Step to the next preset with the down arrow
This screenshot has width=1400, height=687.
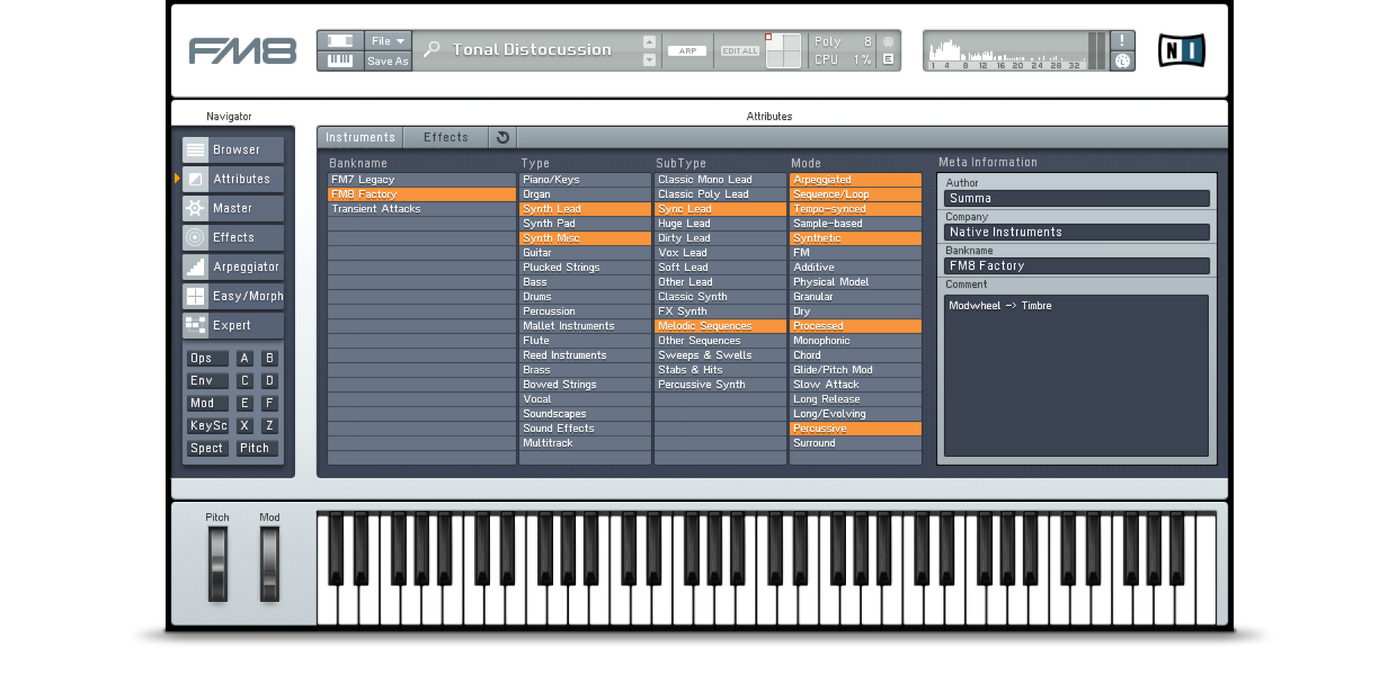point(649,60)
